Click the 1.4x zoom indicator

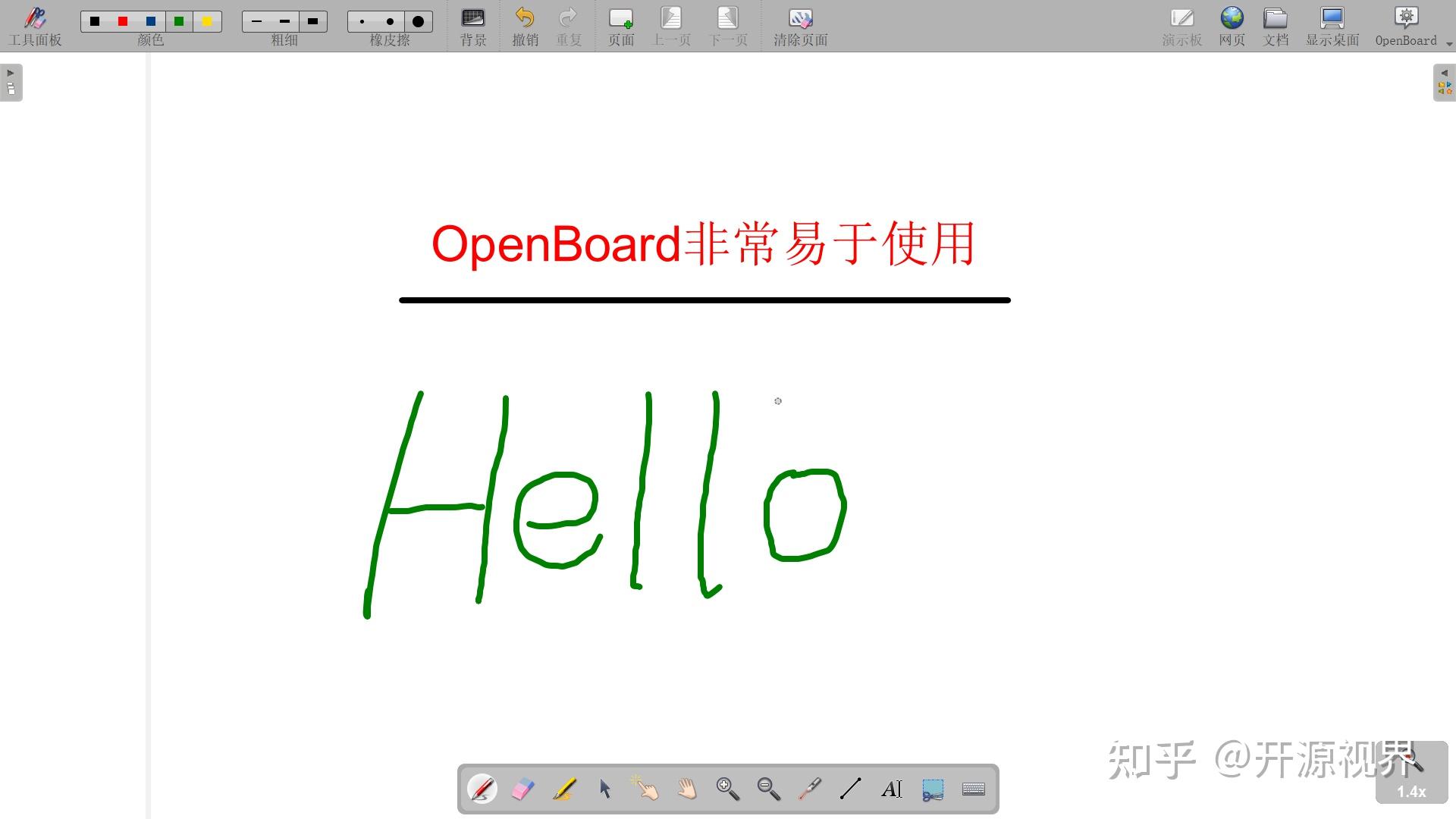point(1411,791)
